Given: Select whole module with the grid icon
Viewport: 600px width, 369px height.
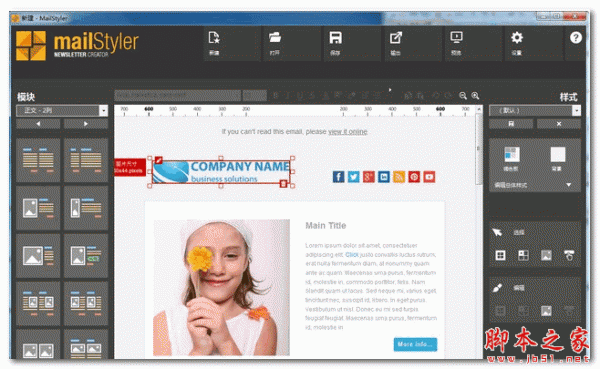Looking at the screenshot, I should (501, 255).
